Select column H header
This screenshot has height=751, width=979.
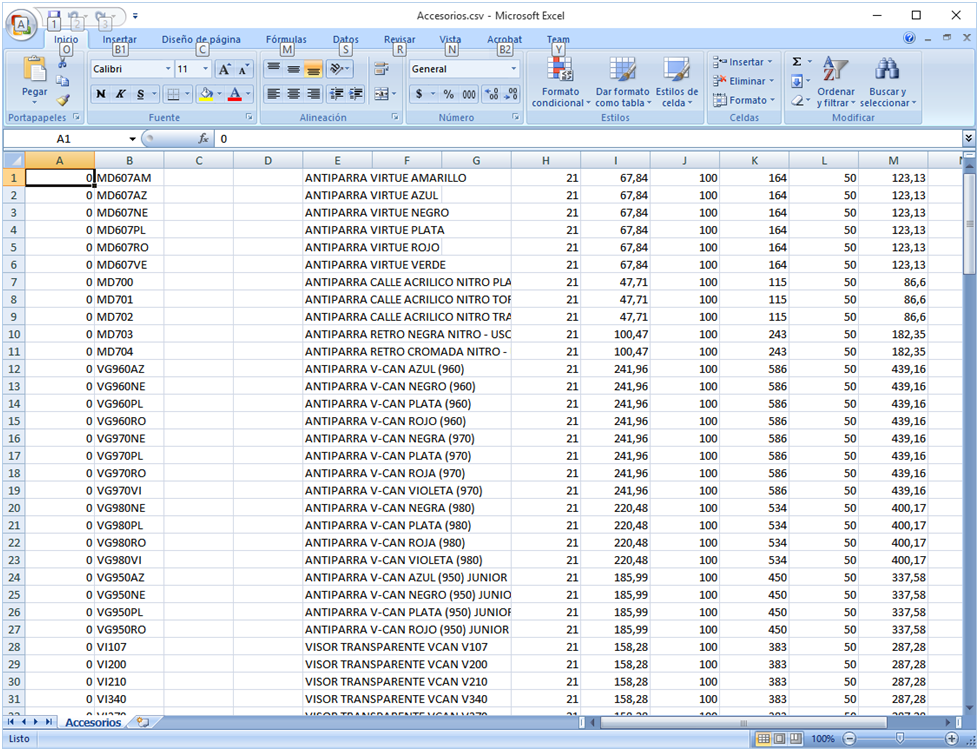click(546, 160)
